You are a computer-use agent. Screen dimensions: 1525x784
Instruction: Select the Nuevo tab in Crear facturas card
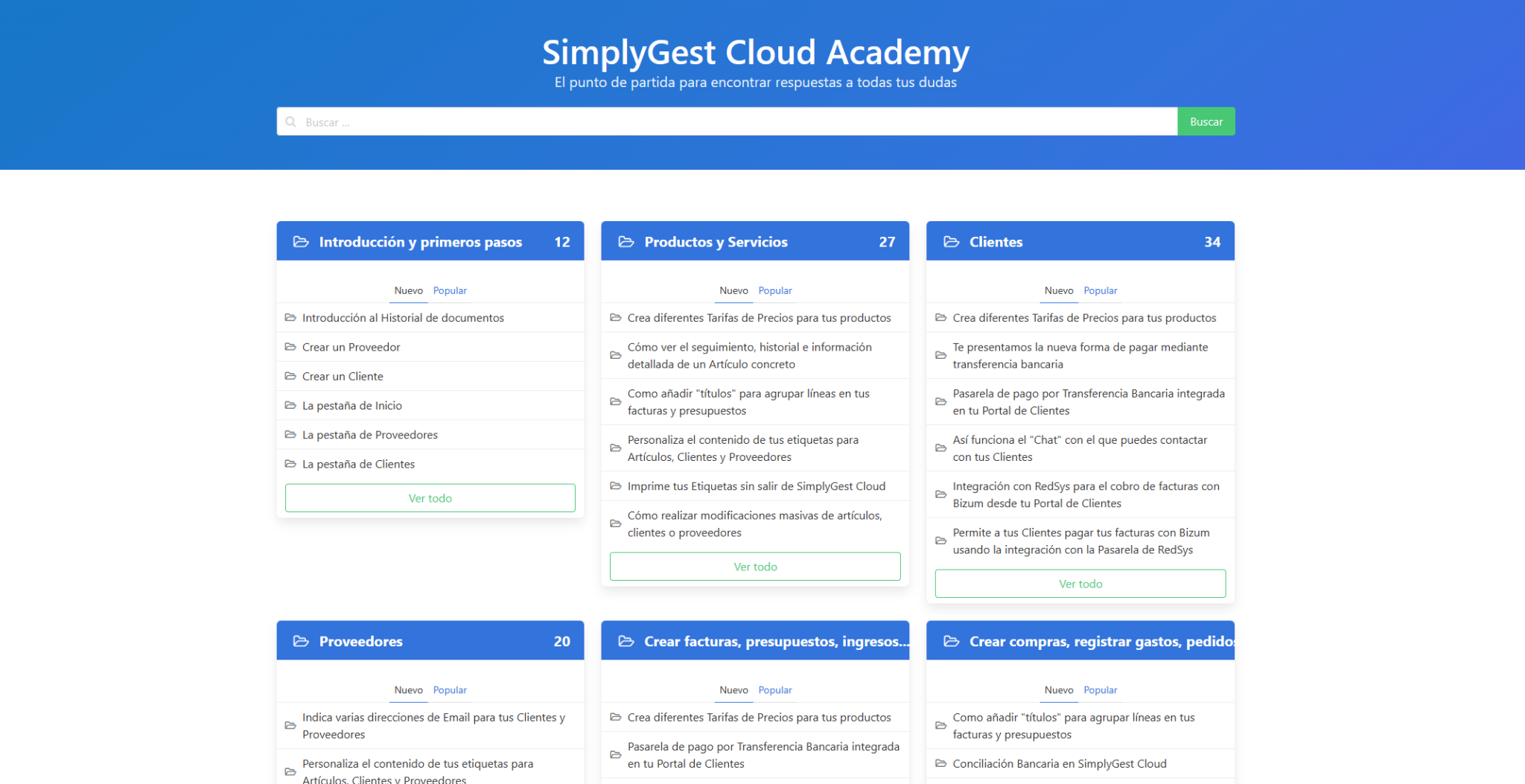click(x=733, y=689)
